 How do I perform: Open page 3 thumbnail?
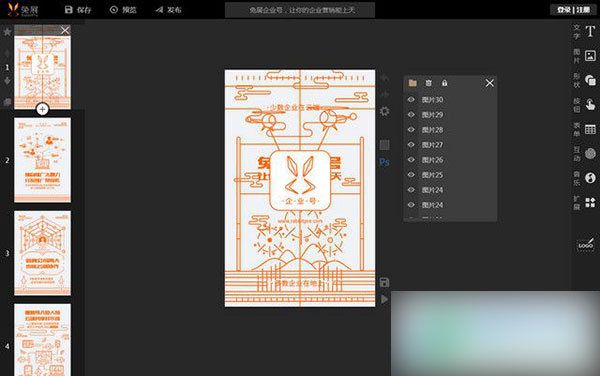pos(42,253)
